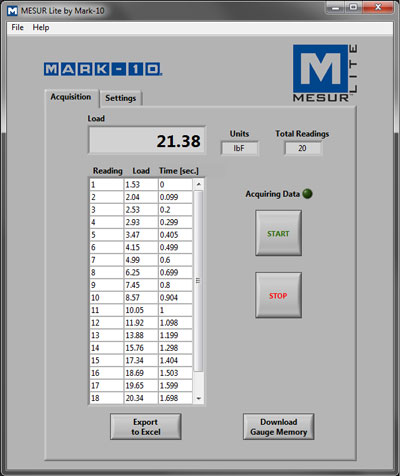Stop acquisition with the STOP button
400x476 pixels.
278,295
